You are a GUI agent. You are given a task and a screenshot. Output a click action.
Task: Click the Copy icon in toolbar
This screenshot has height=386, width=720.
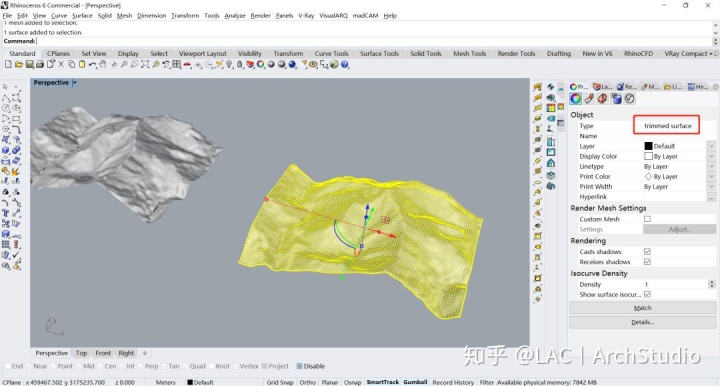(x=72, y=64)
